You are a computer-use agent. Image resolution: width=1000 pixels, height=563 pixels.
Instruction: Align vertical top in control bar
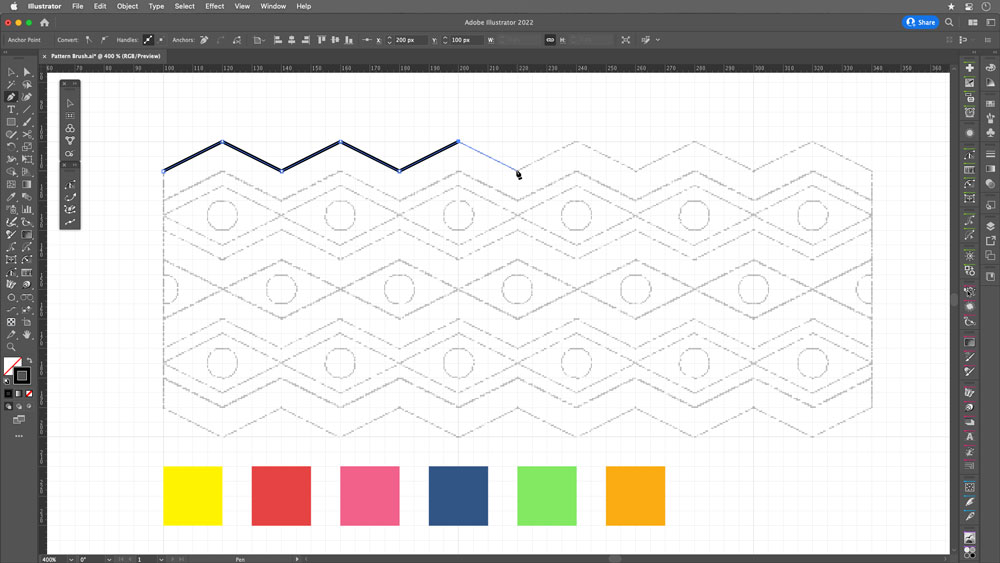(x=321, y=40)
